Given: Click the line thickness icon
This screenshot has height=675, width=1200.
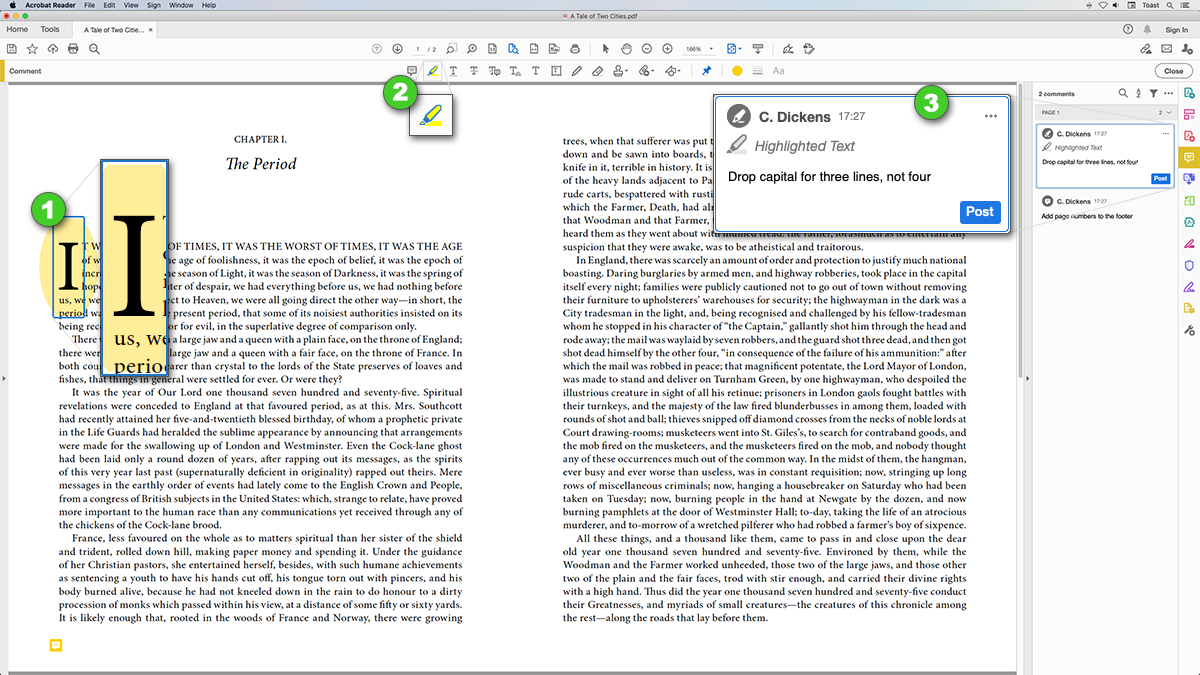Looking at the screenshot, I should coord(757,71).
